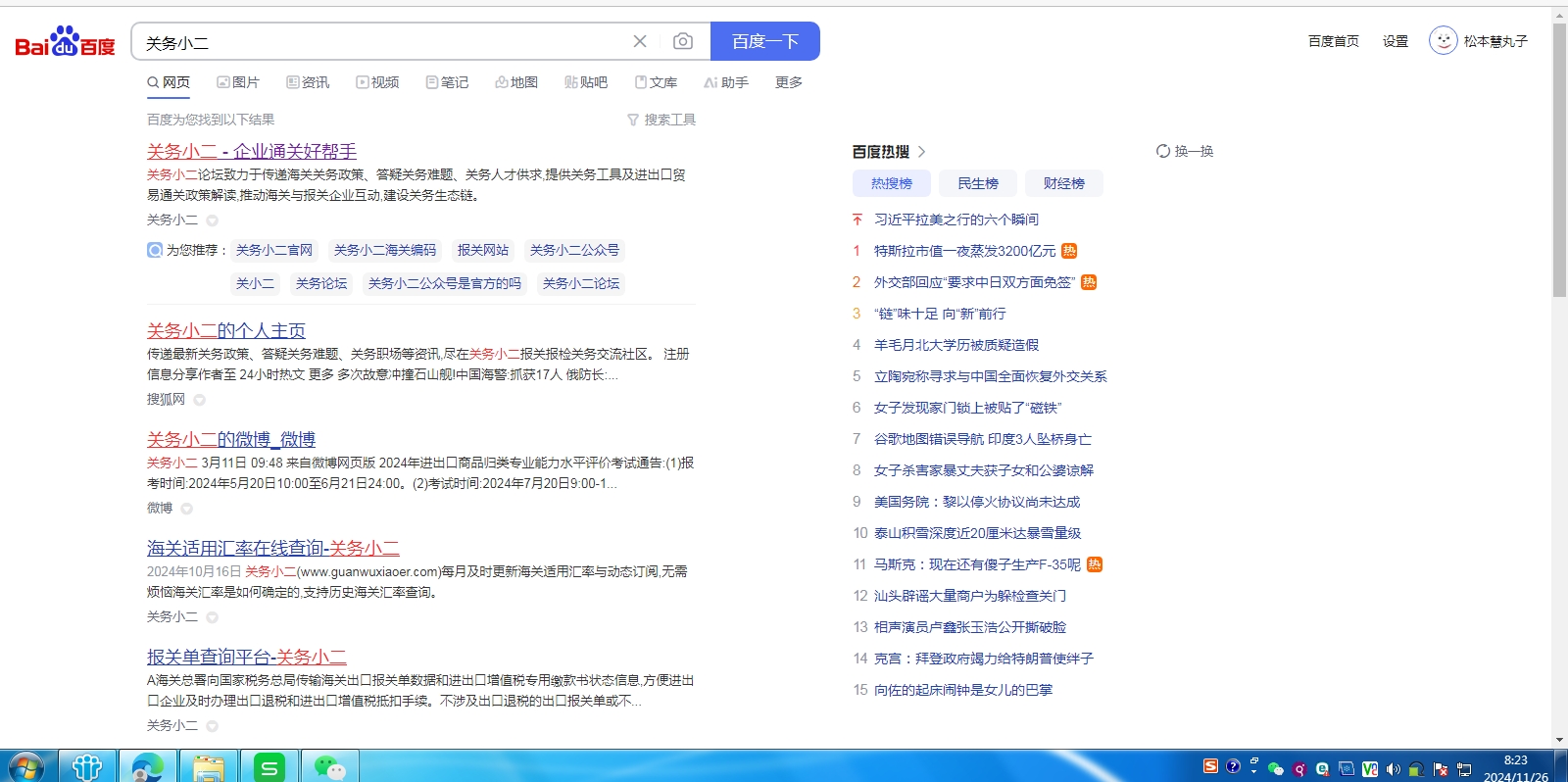Open hot topic 外交部回应要求中日双方面免签
Viewport: 1568px width, 782px height.
[x=975, y=282]
